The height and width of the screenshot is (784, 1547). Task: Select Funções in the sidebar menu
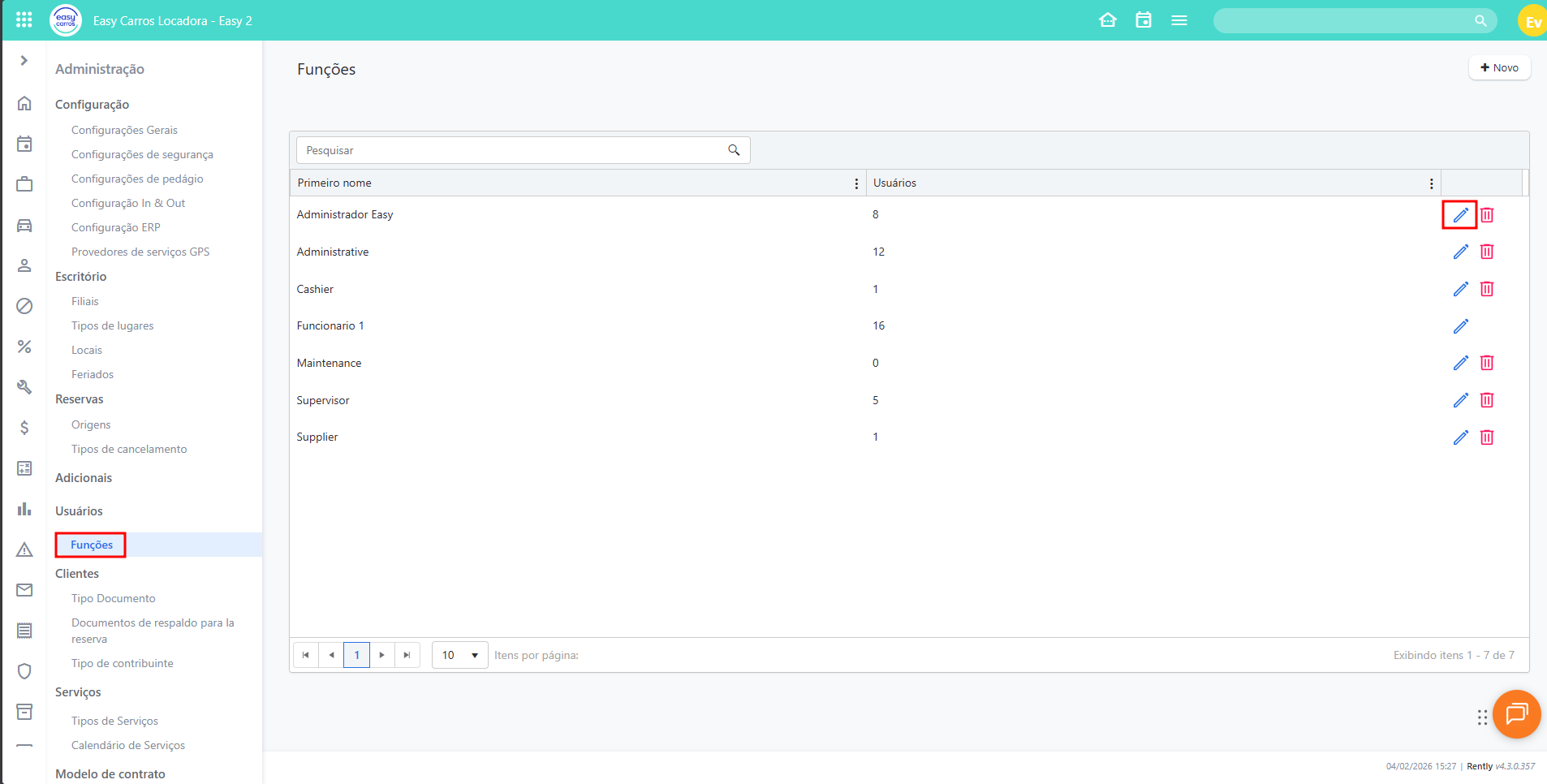[x=92, y=545]
